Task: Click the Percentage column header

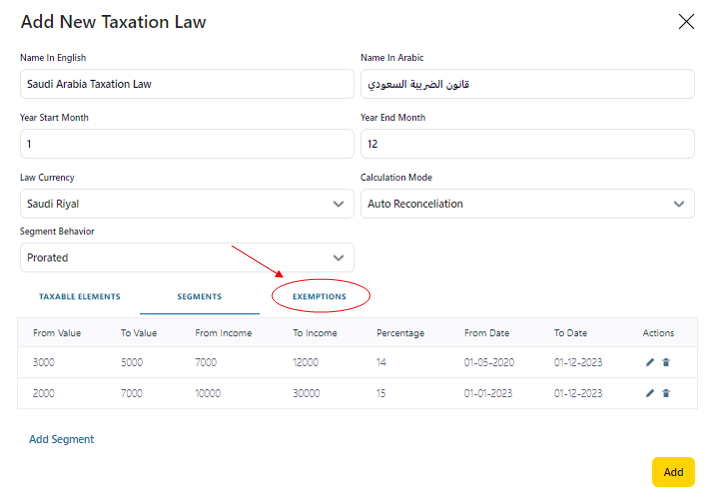Action: pos(400,333)
